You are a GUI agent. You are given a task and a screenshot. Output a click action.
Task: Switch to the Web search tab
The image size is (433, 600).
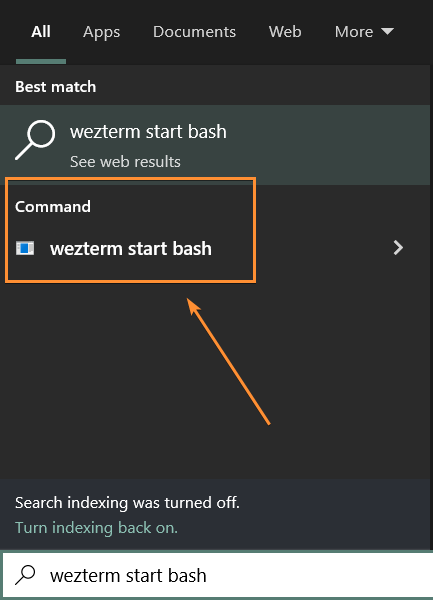click(285, 32)
